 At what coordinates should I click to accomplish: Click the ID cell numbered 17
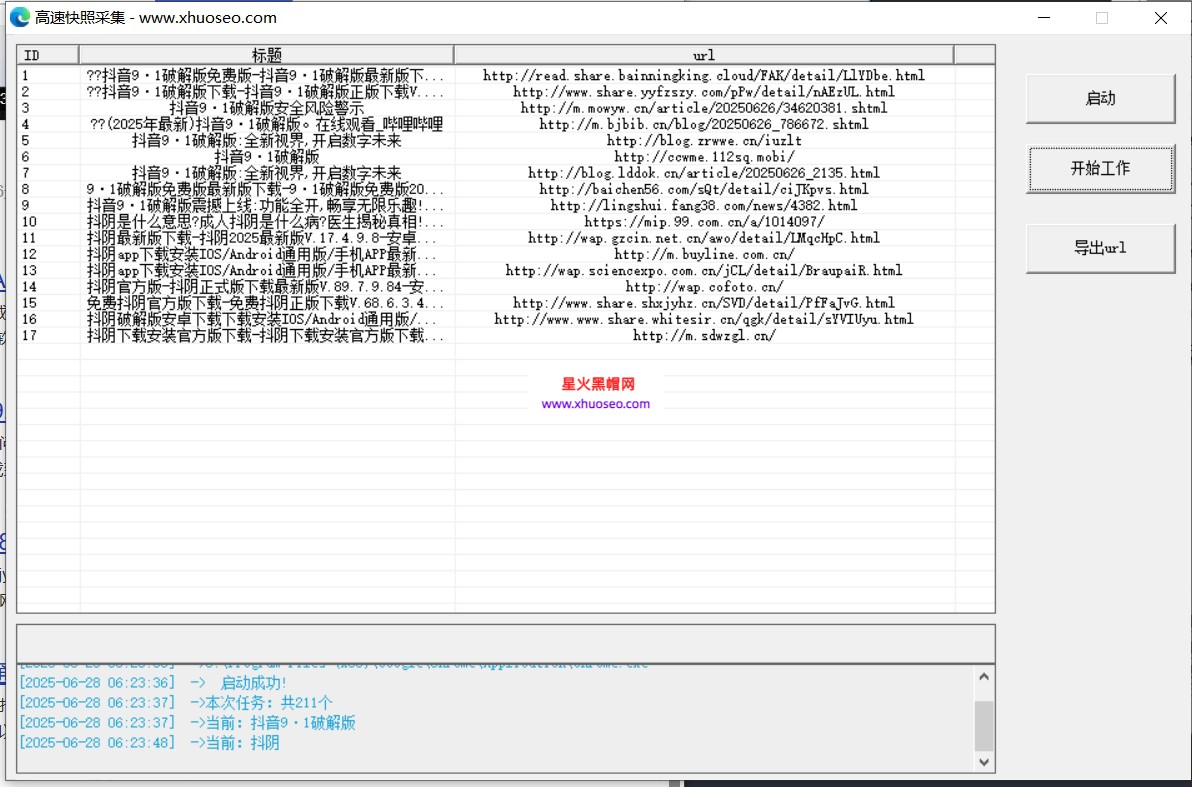[x=30, y=335]
